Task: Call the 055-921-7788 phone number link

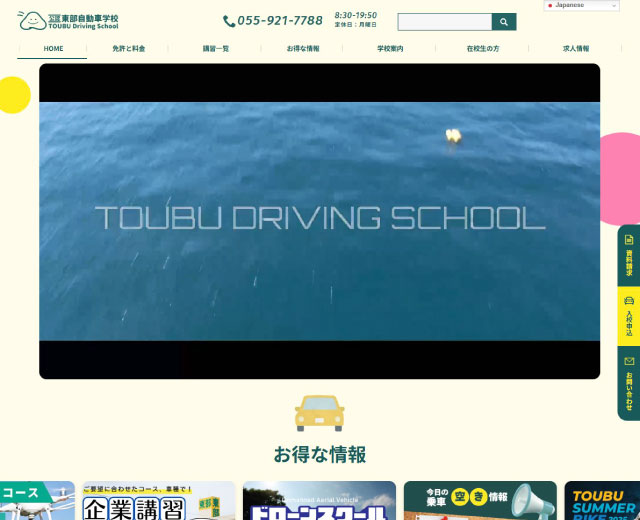Action: pyautogui.click(x=280, y=20)
